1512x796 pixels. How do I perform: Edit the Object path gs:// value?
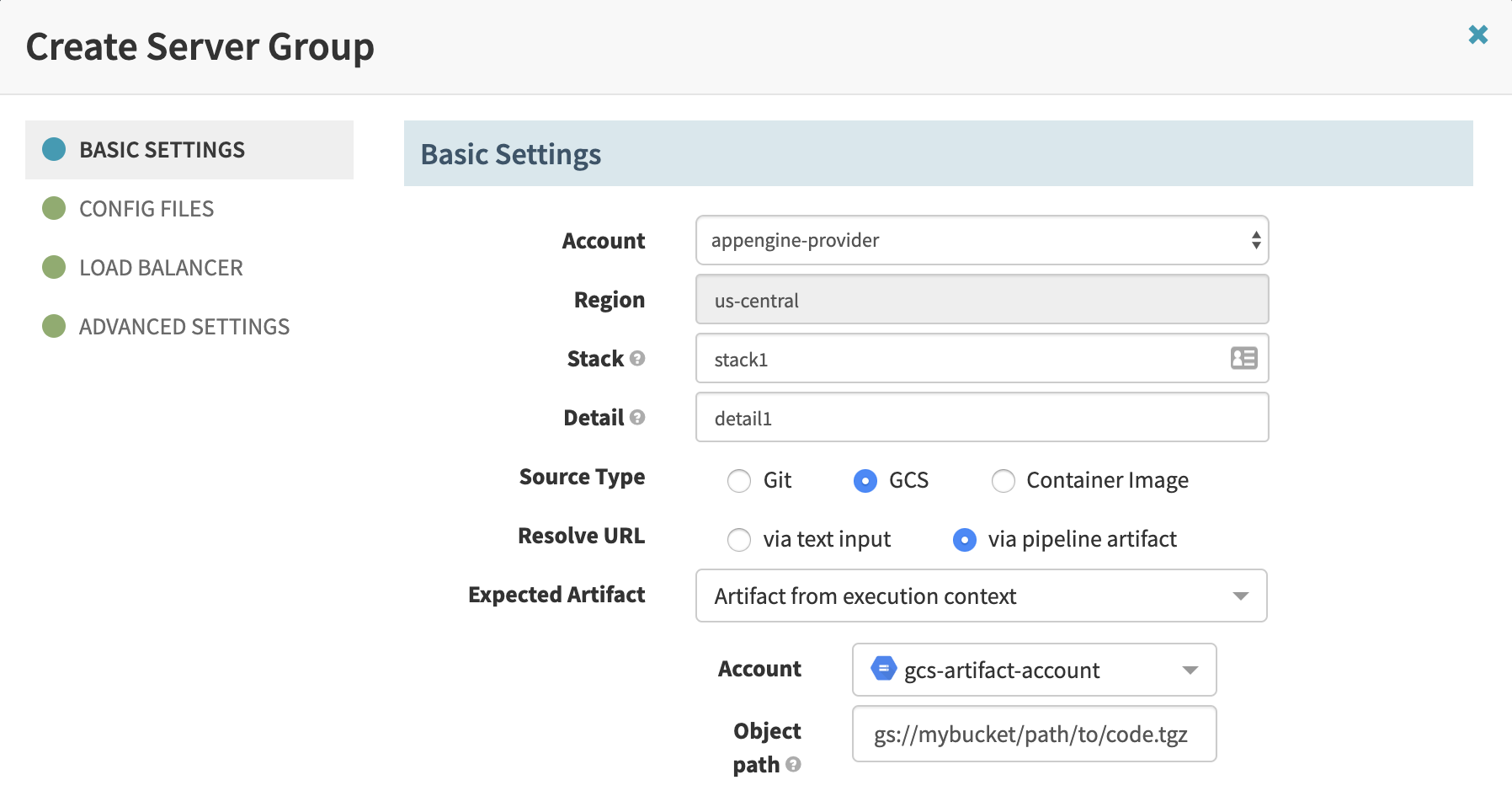(1032, 734)
